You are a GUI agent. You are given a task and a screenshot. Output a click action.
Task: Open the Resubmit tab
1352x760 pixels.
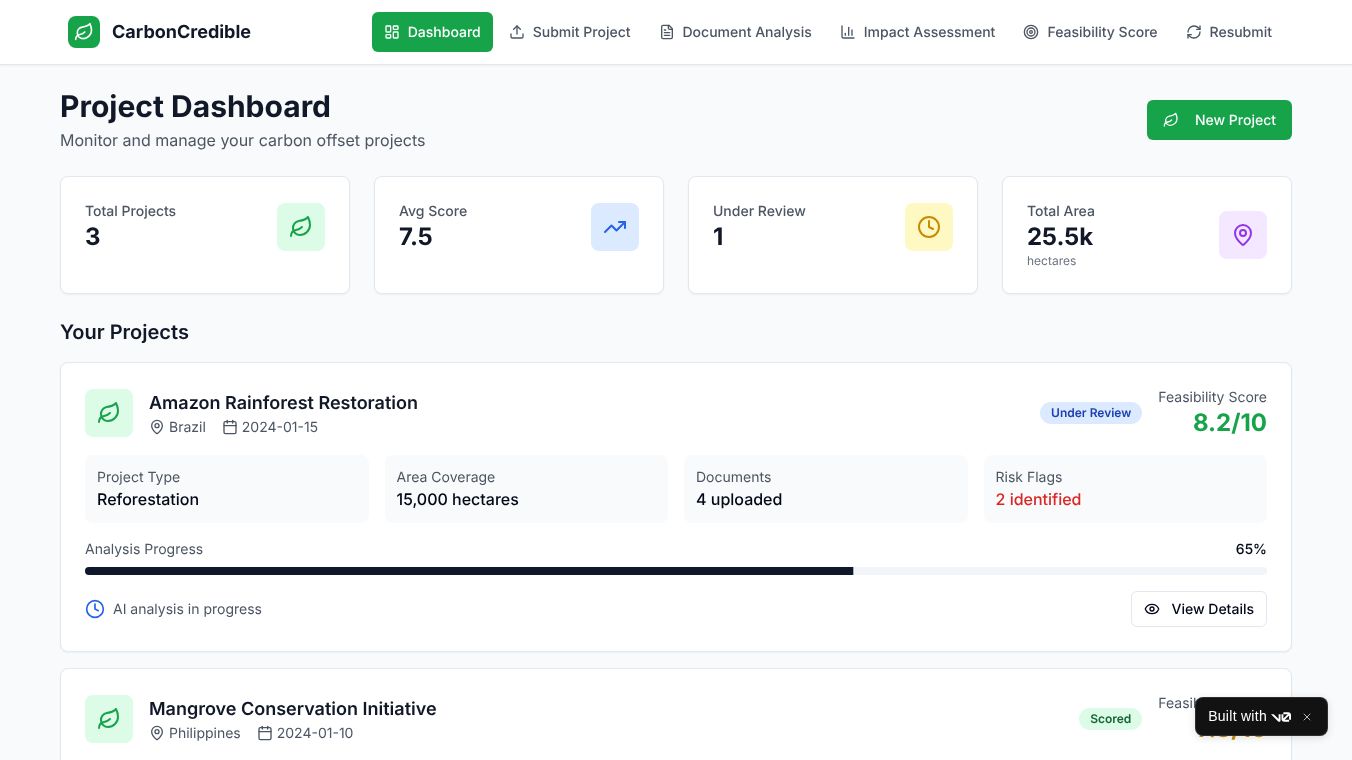click(1229, 32)
